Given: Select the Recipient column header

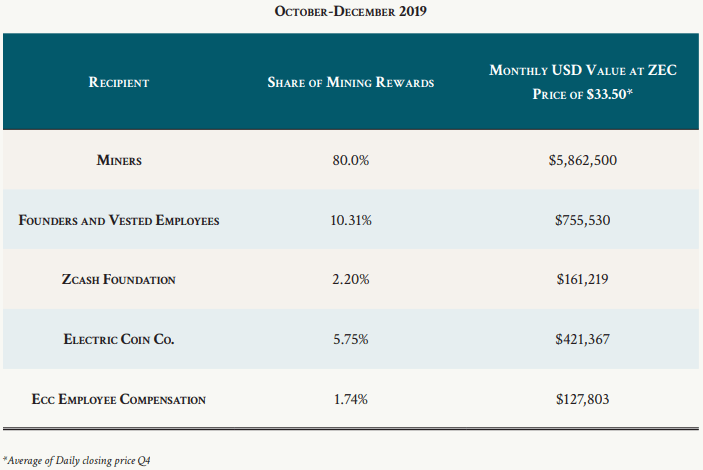Looking at the screenshot, I should 119,82.
